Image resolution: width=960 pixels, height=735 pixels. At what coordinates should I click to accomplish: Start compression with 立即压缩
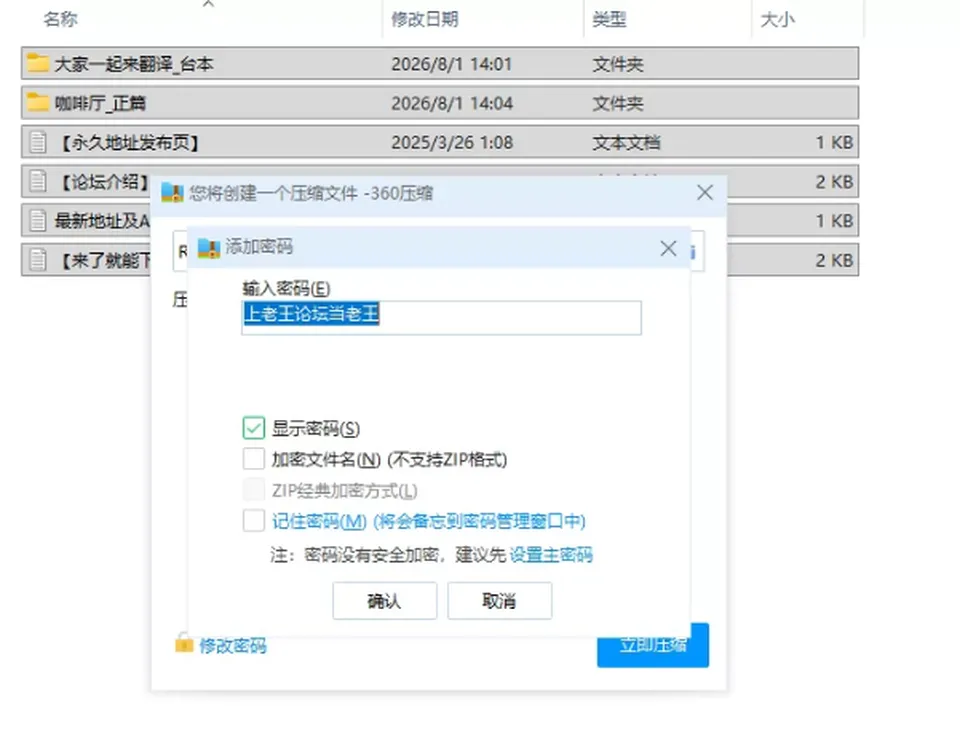[x=653, y=645]
